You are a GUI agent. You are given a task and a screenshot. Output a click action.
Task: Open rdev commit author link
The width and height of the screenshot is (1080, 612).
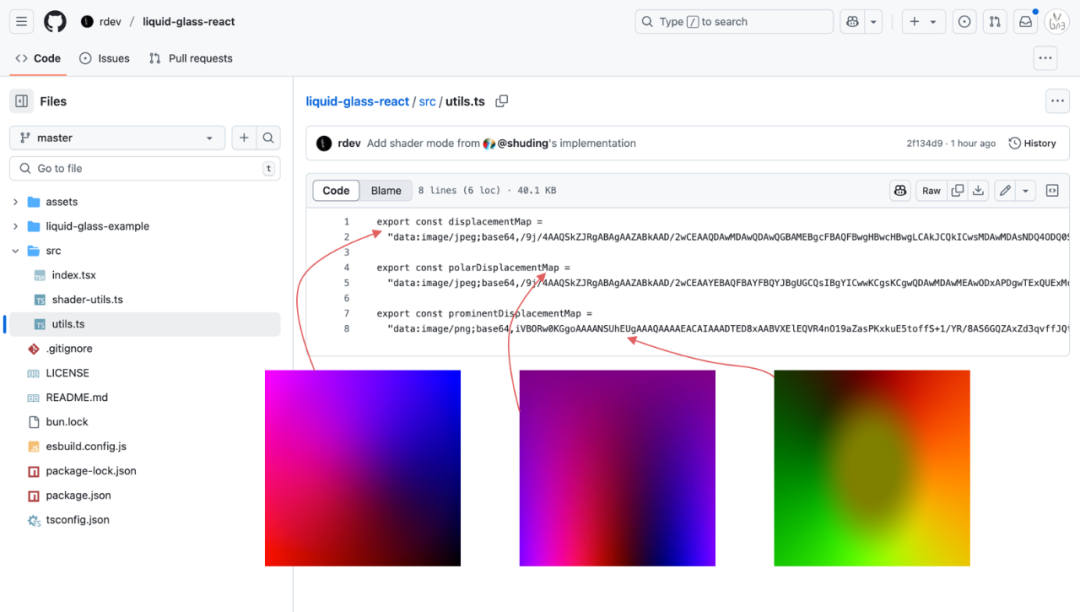(349, 143)
